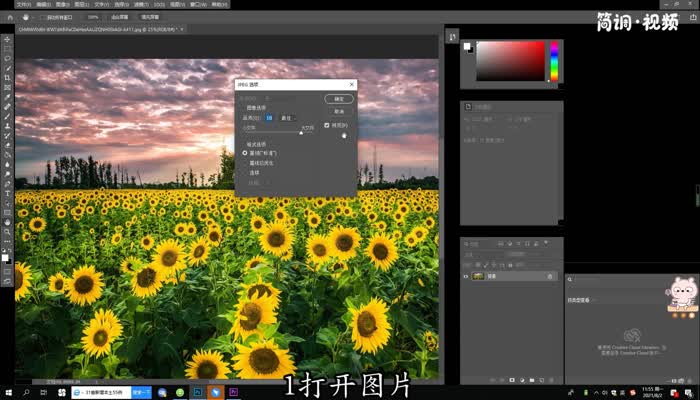Click the Windows Start button

8,392
